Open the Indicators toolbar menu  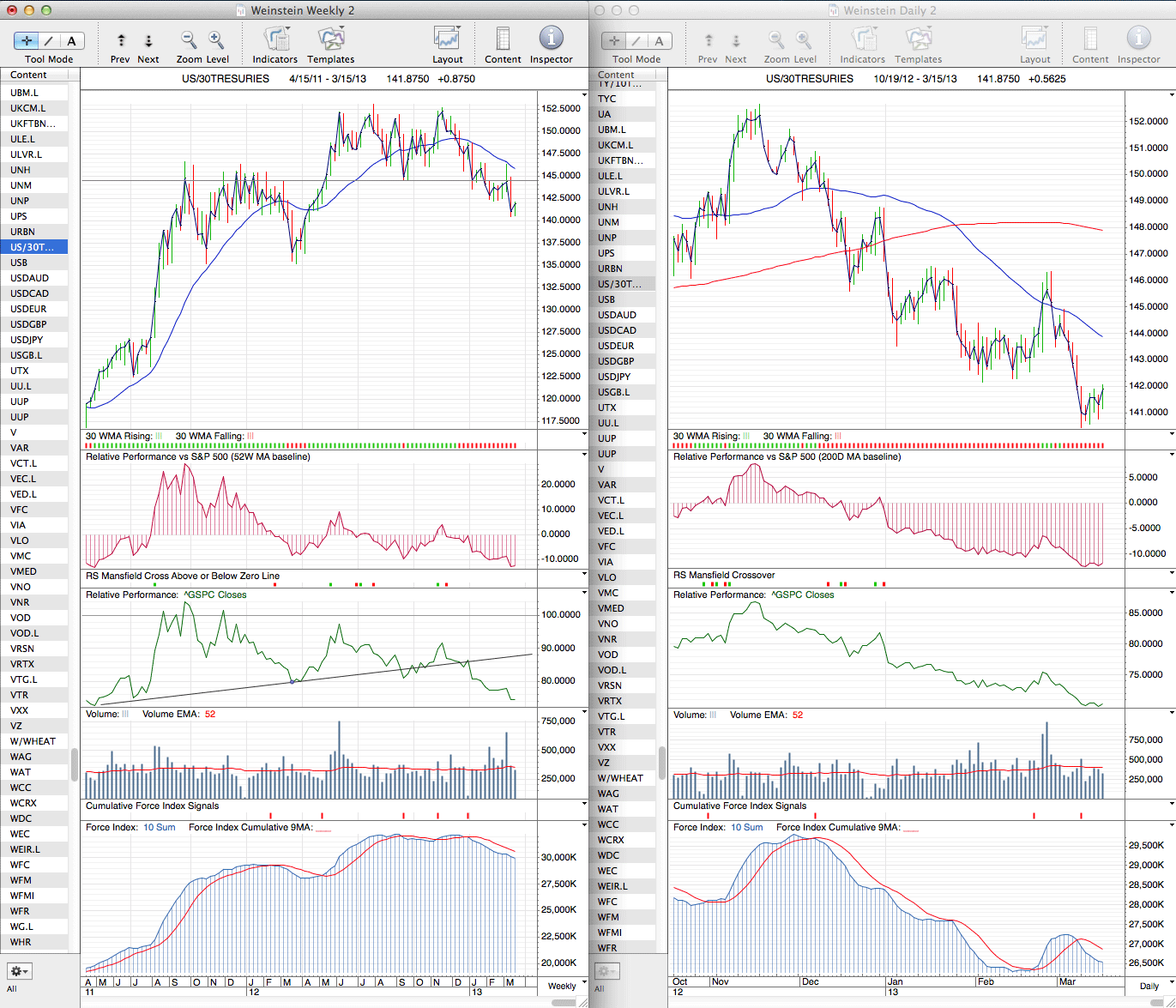click(275, 39)
